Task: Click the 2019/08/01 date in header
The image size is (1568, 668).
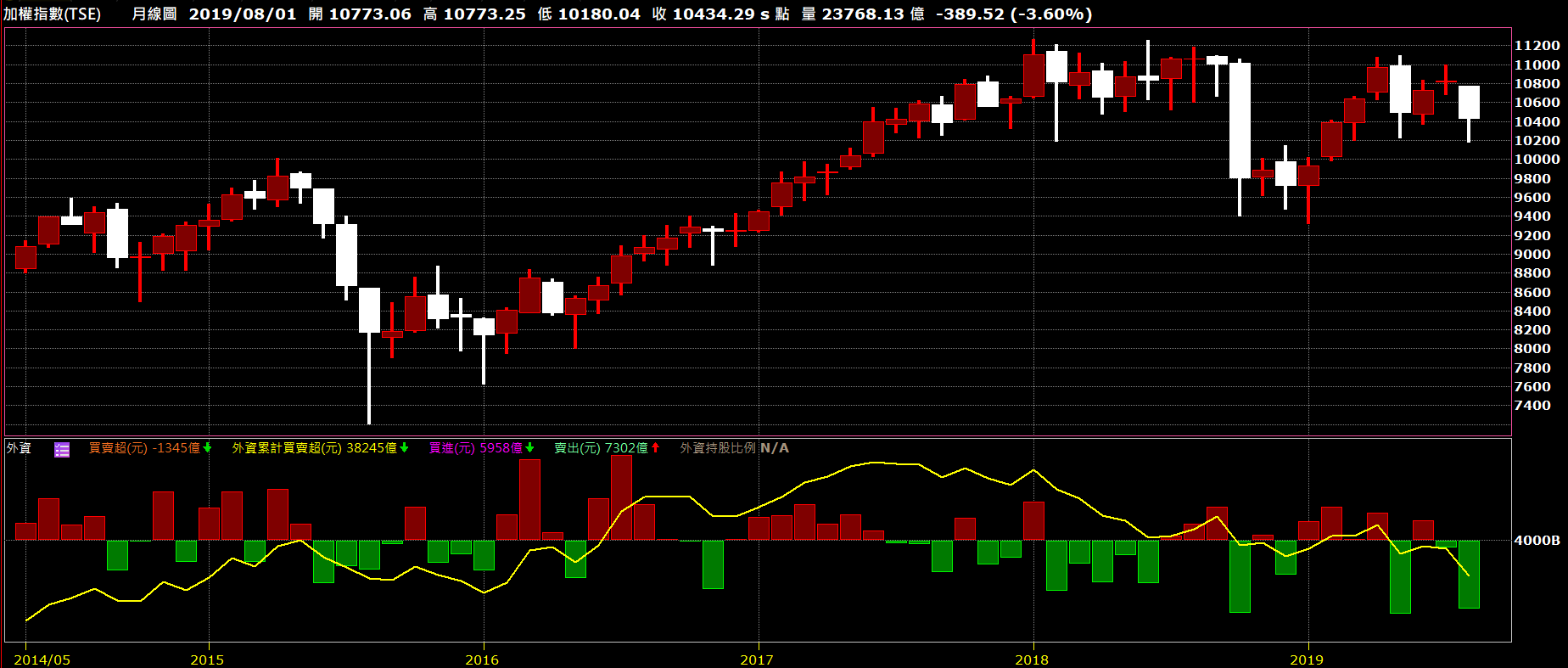Action: (243, 14)
